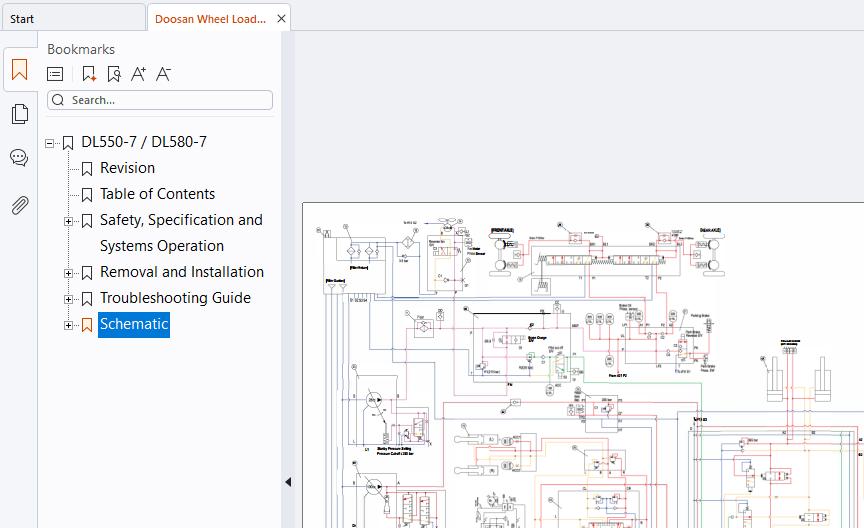Click the expand all bookmarks list icon

55,74
